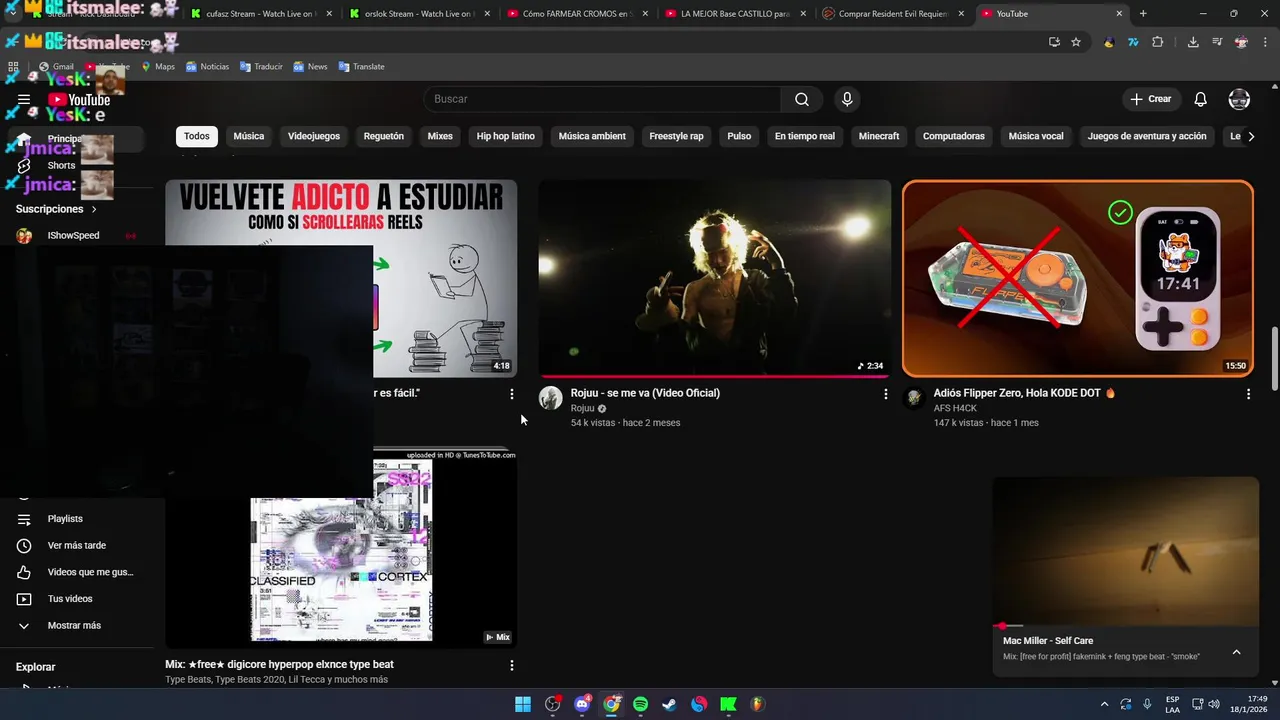Open the Rojuu video title
This screenshot has width=1280, height=720.
point(645,393)
